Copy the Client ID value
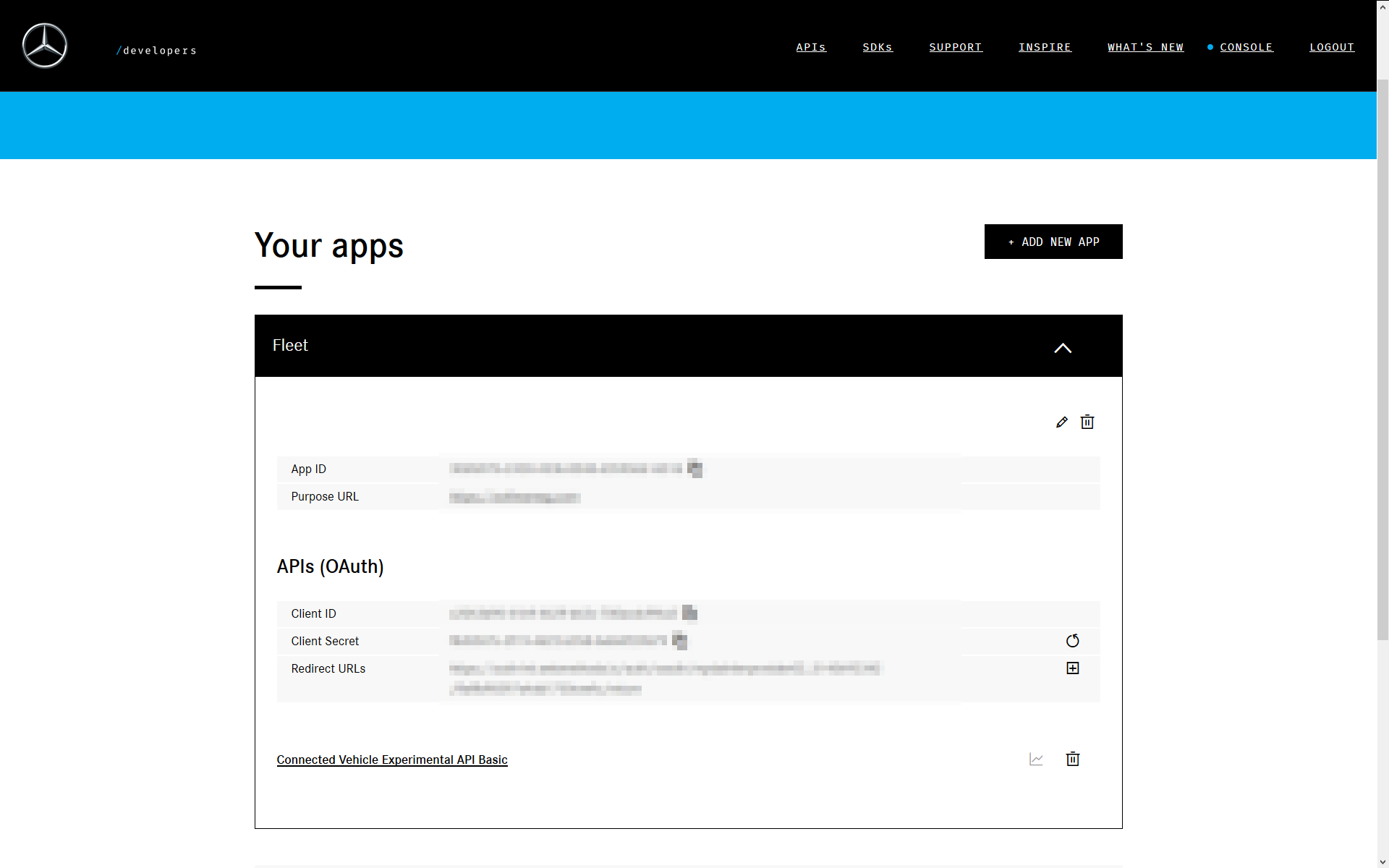The width and height of the screenshot is (1389, 868). 689,613
